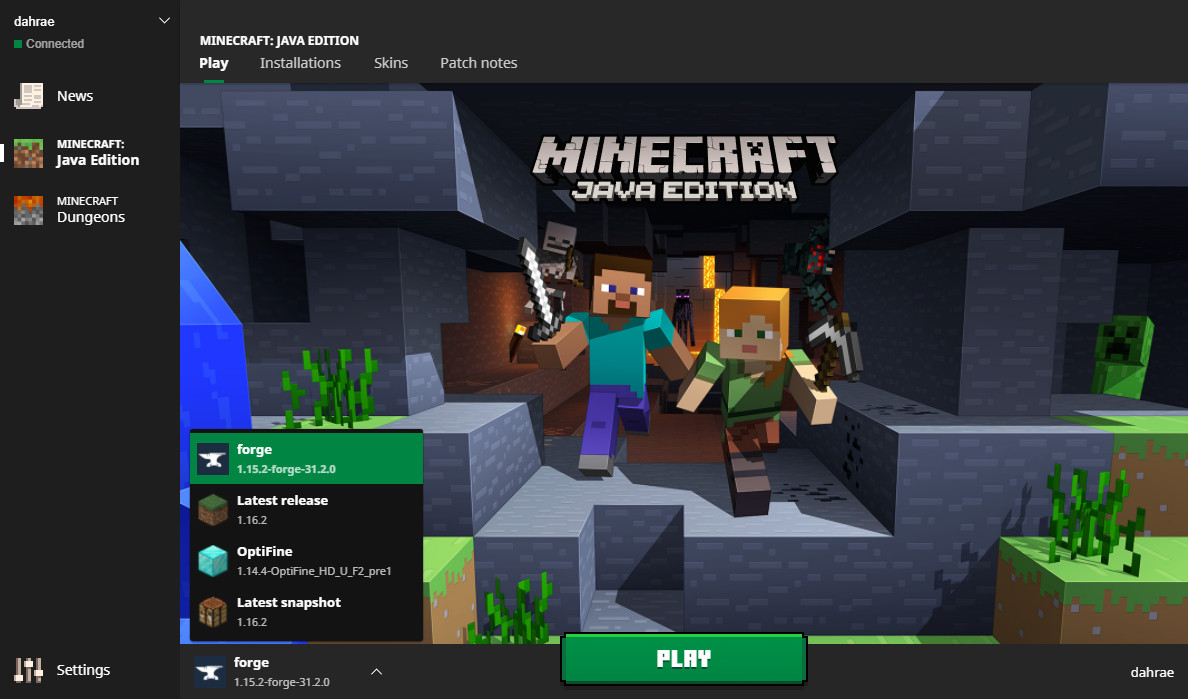Viewport: 1188px width, 699px height.
Task: Select the forge anvil icon in the version list
Action: pyautogui.click(x=209, y=457)
